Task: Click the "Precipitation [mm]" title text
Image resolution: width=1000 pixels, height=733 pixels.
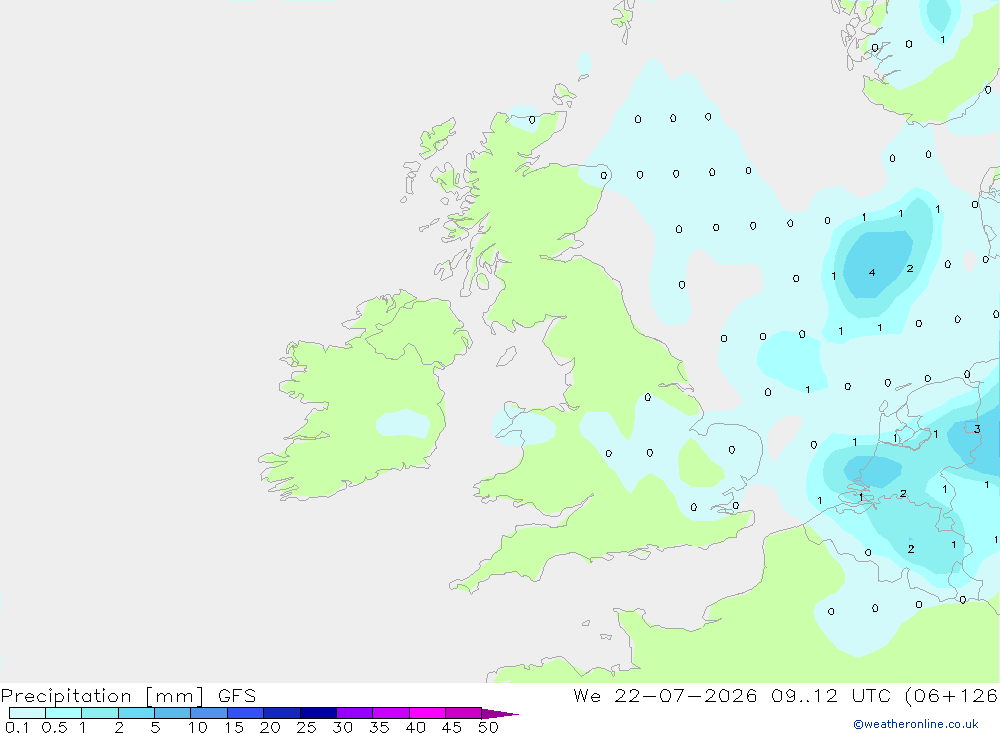Action: [102, 696]
